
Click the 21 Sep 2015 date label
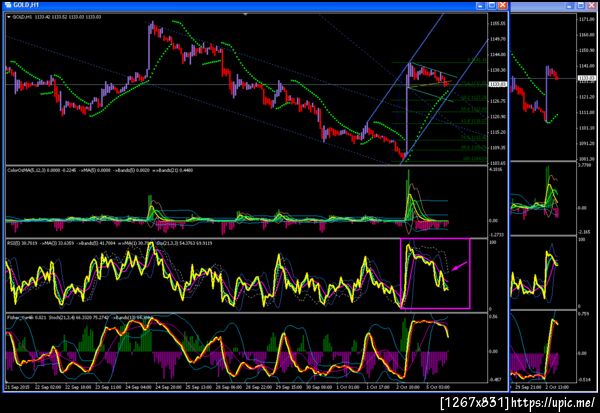(16, 387)
